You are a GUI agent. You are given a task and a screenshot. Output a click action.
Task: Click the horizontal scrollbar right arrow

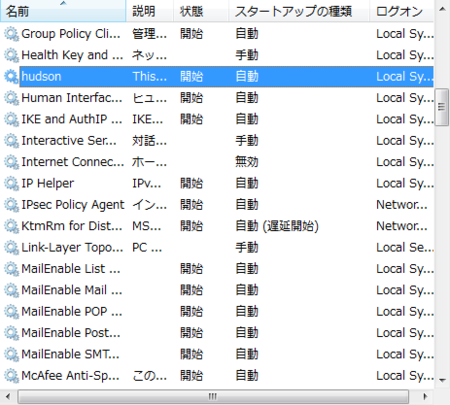425,397
